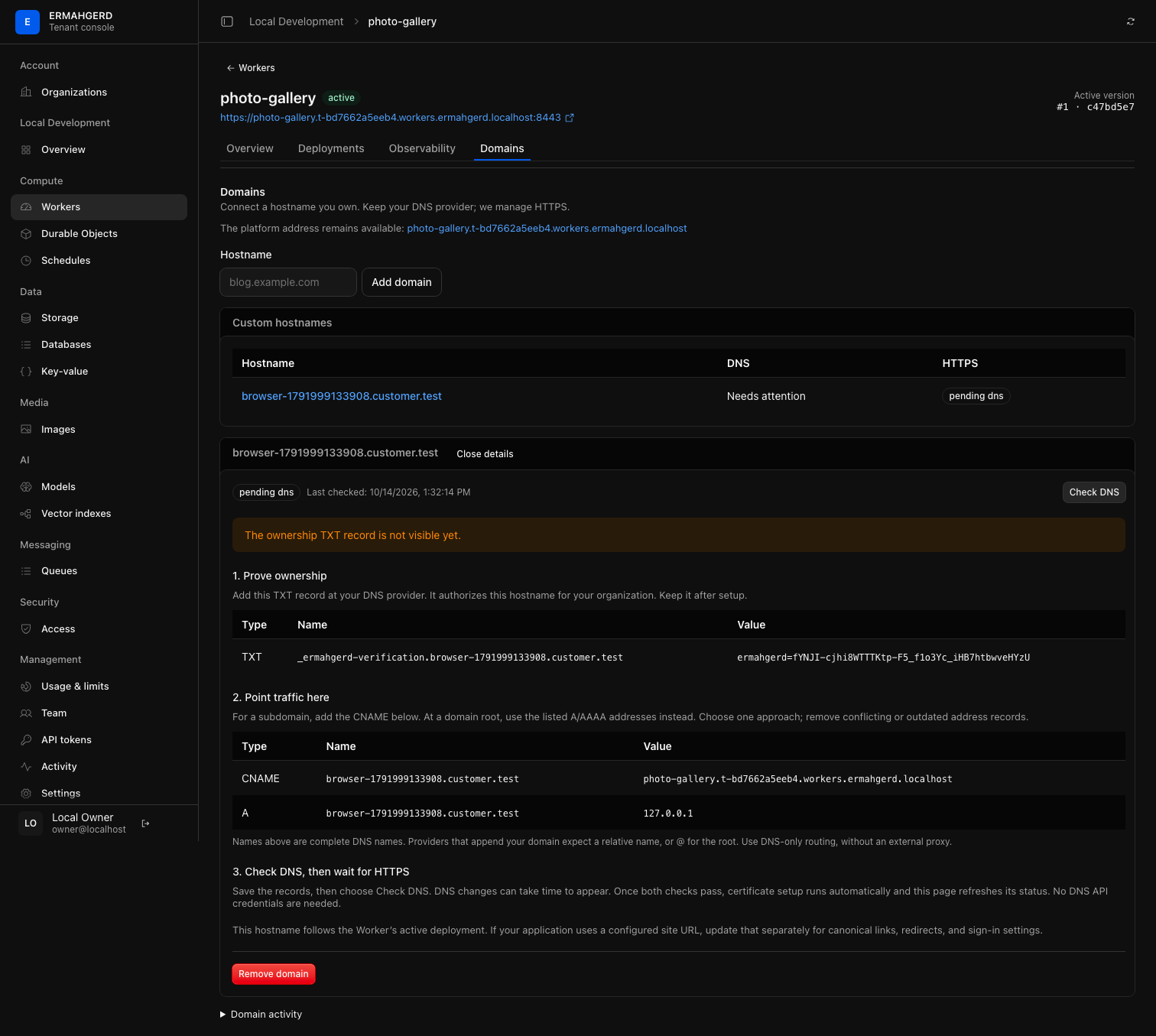The width and height of the screenshot is (1156, 1036).
Task: Open Queues under Messaging
Action: click(99, 571)
